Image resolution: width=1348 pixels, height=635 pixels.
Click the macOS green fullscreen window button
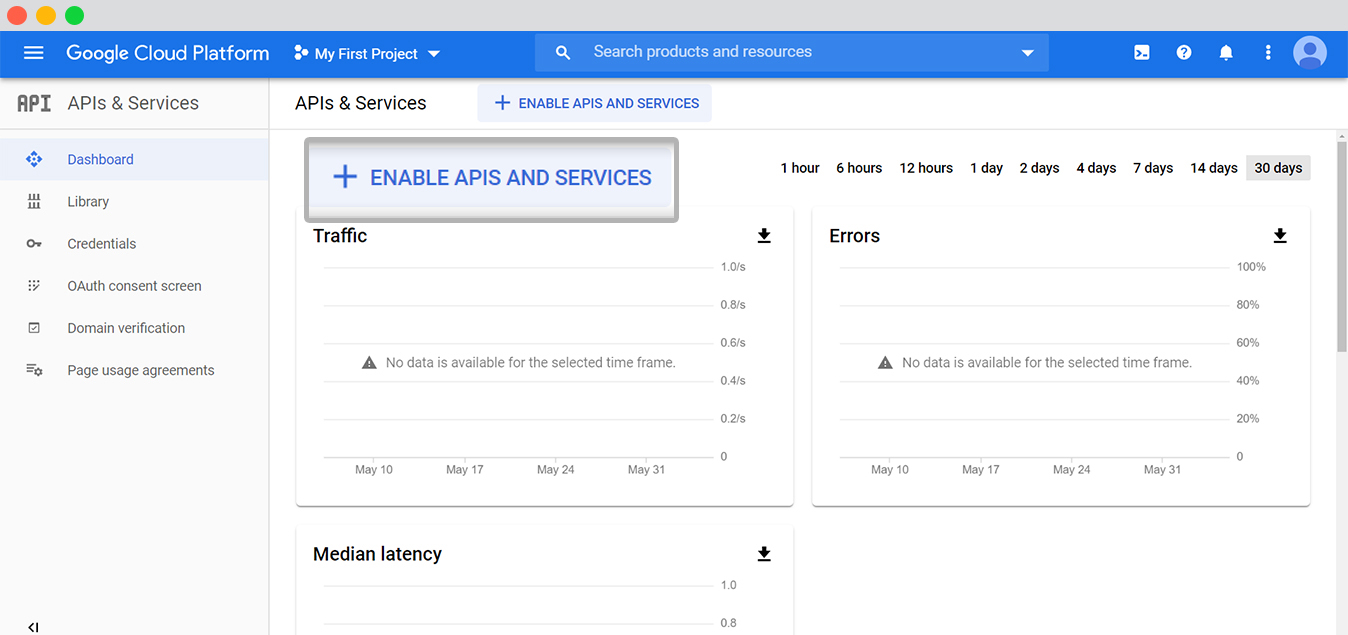coord(75,15)
